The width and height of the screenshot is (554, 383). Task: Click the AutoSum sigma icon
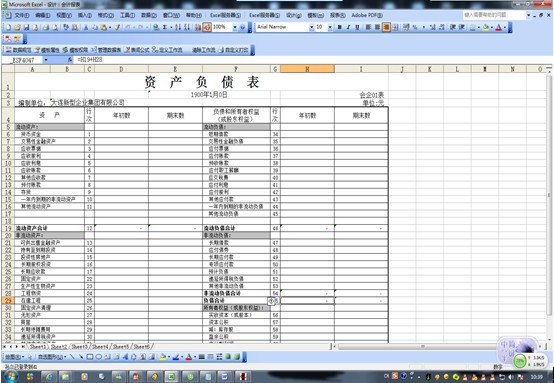click(165, 27)
